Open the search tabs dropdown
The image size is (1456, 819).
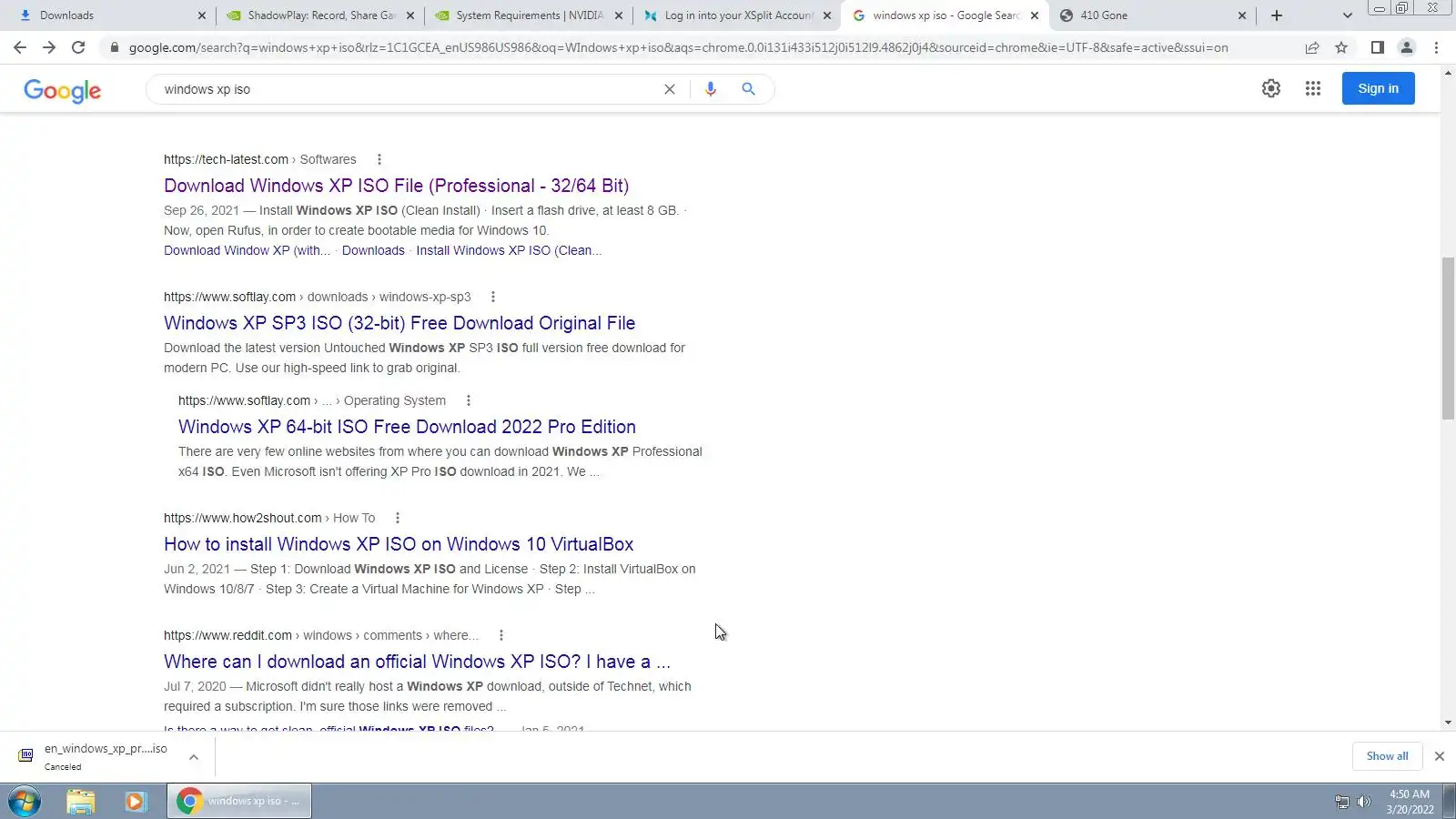point(1348,15)
